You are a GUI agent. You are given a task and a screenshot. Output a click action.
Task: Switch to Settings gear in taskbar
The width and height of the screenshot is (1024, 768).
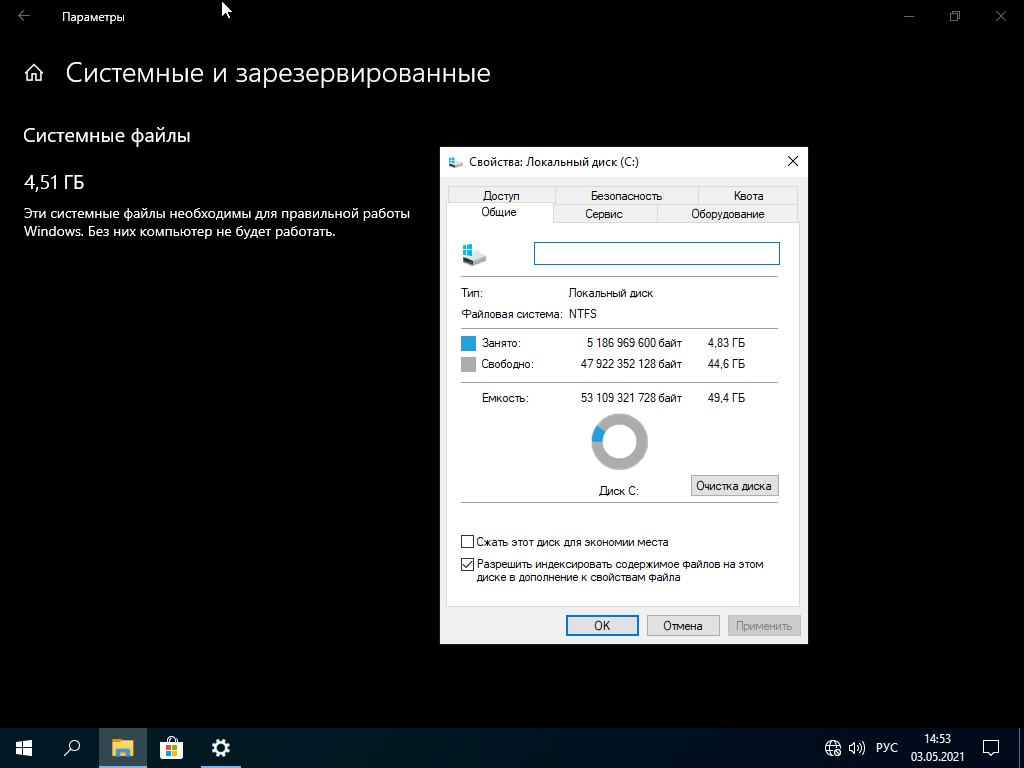pyautogui.click(x=221, y=748)
